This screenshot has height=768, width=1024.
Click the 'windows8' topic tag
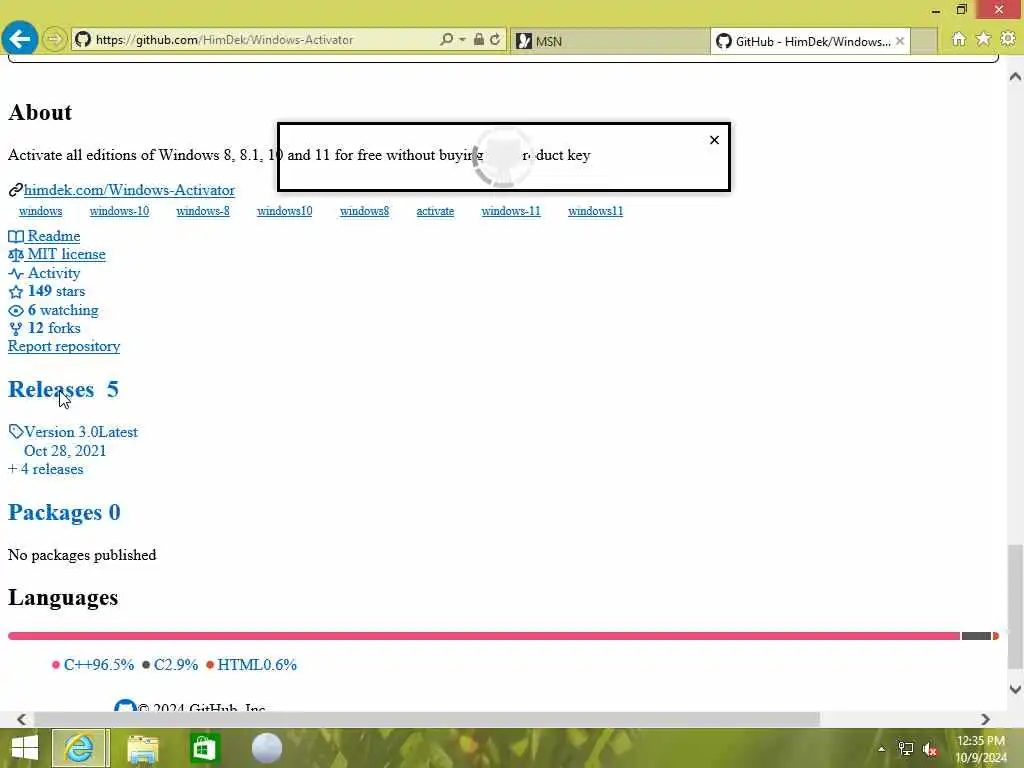(364, 211)
